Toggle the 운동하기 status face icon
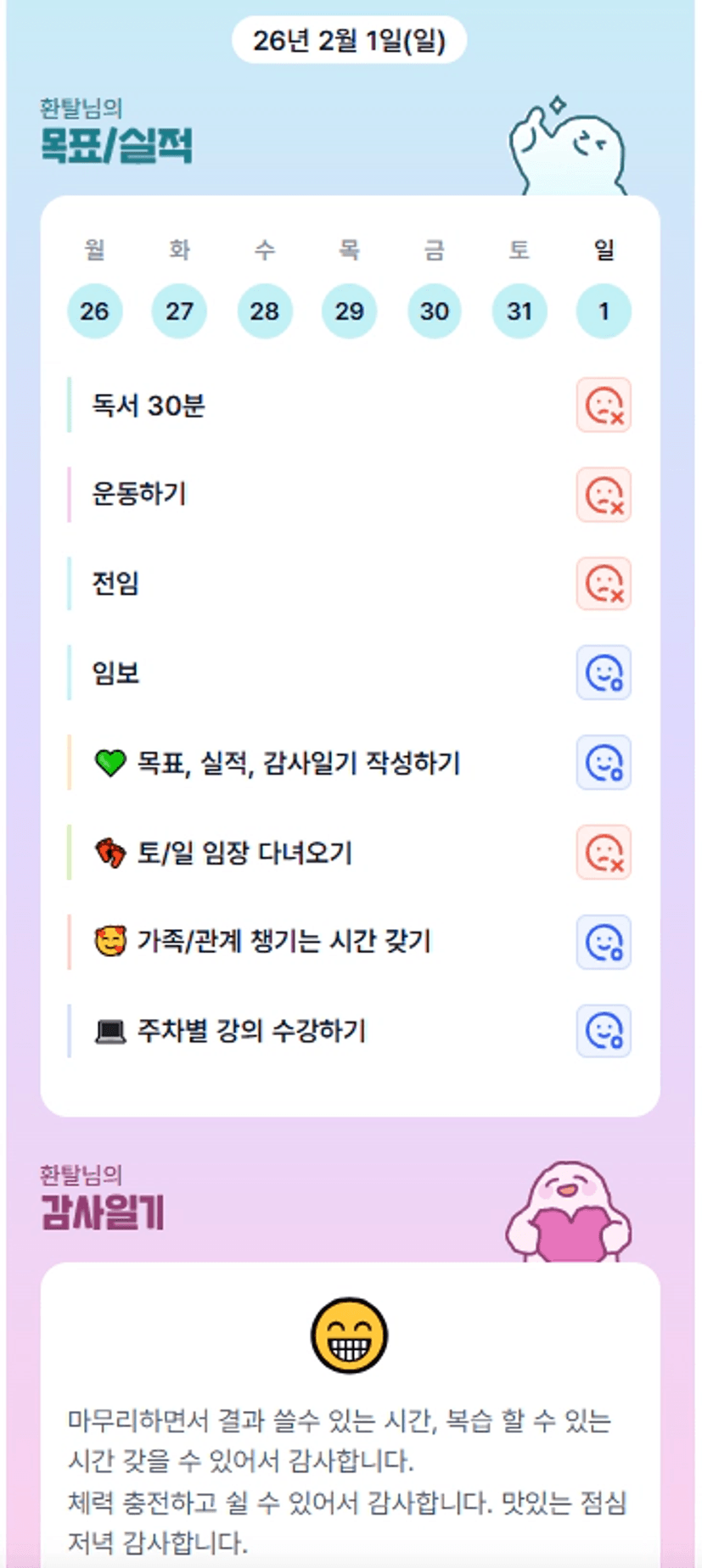Image resolution: width=702 pixels, height=1568 pixels. (x=603, y=495)
